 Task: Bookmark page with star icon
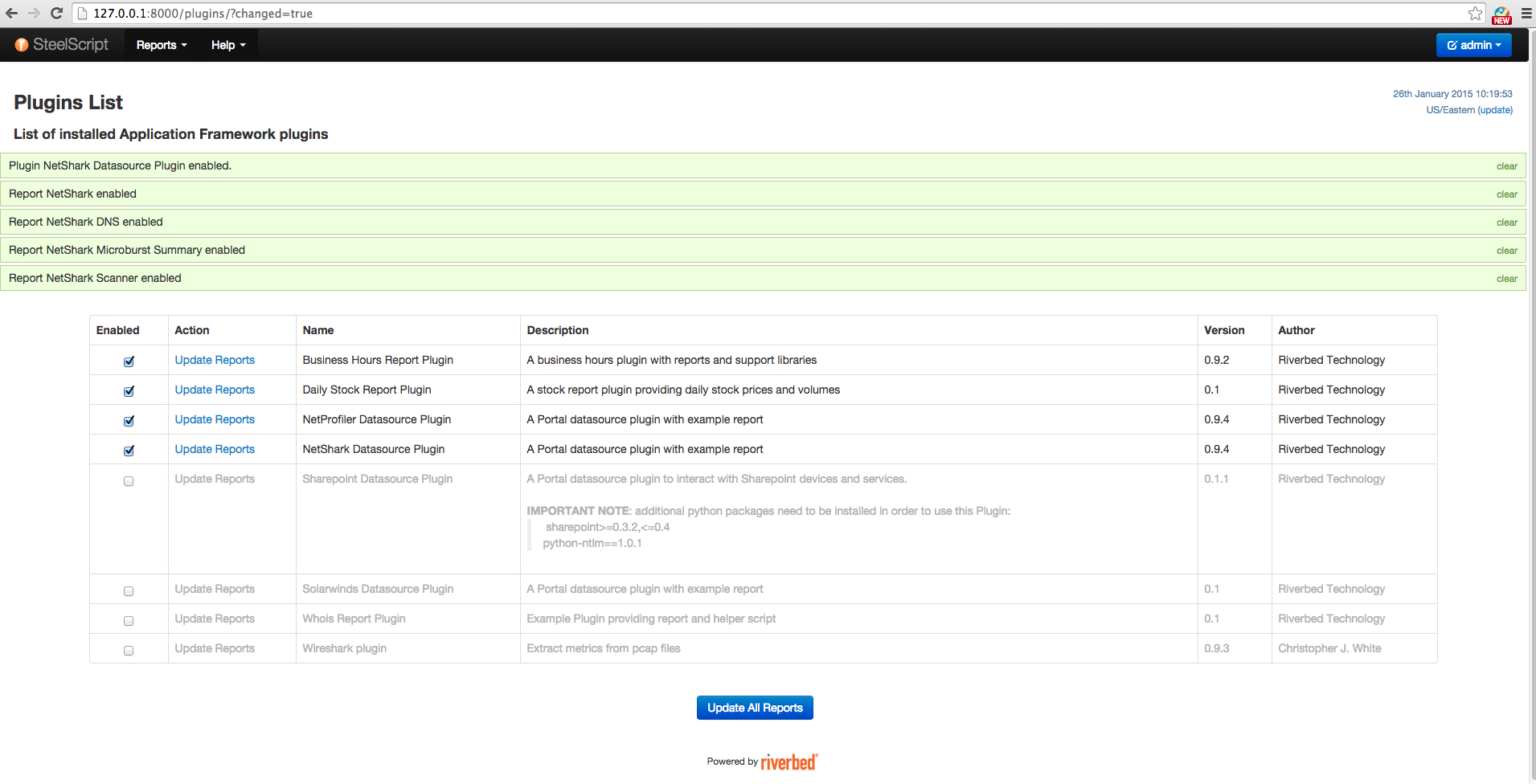1475,13
